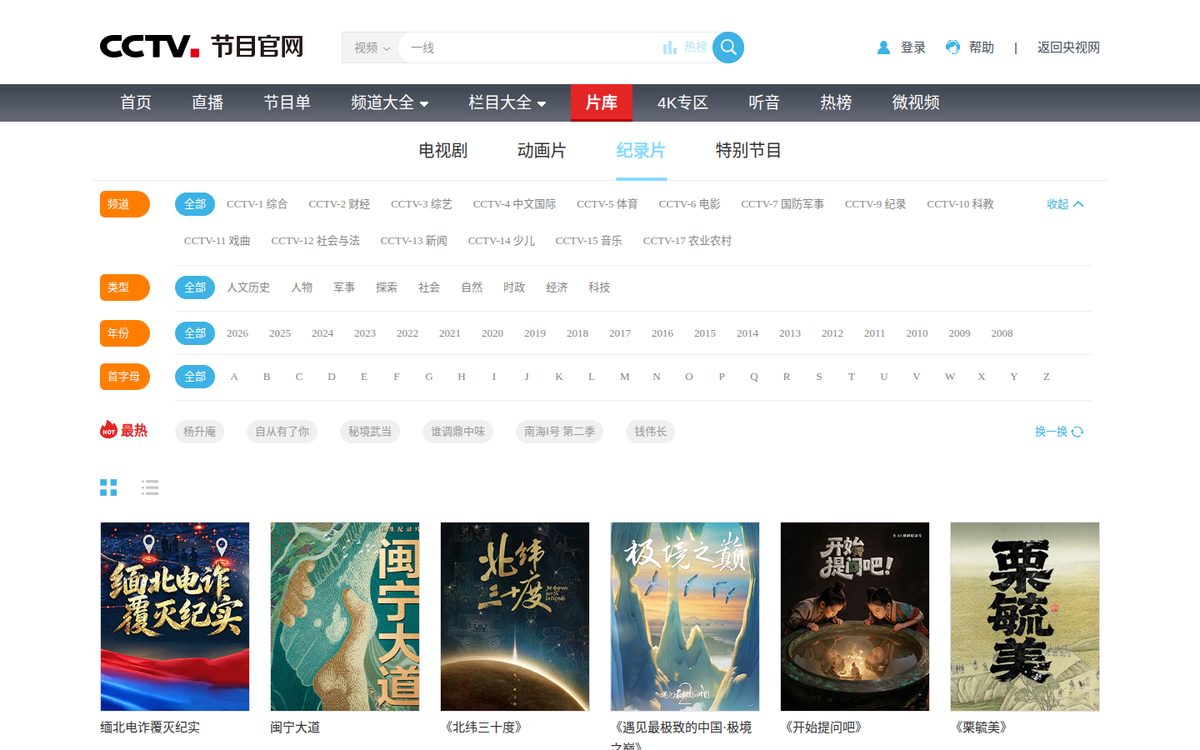This screenshot has width=1200, height=750.
Task: Click hot tag 谁调鼎中味
Action: (458, 432)
